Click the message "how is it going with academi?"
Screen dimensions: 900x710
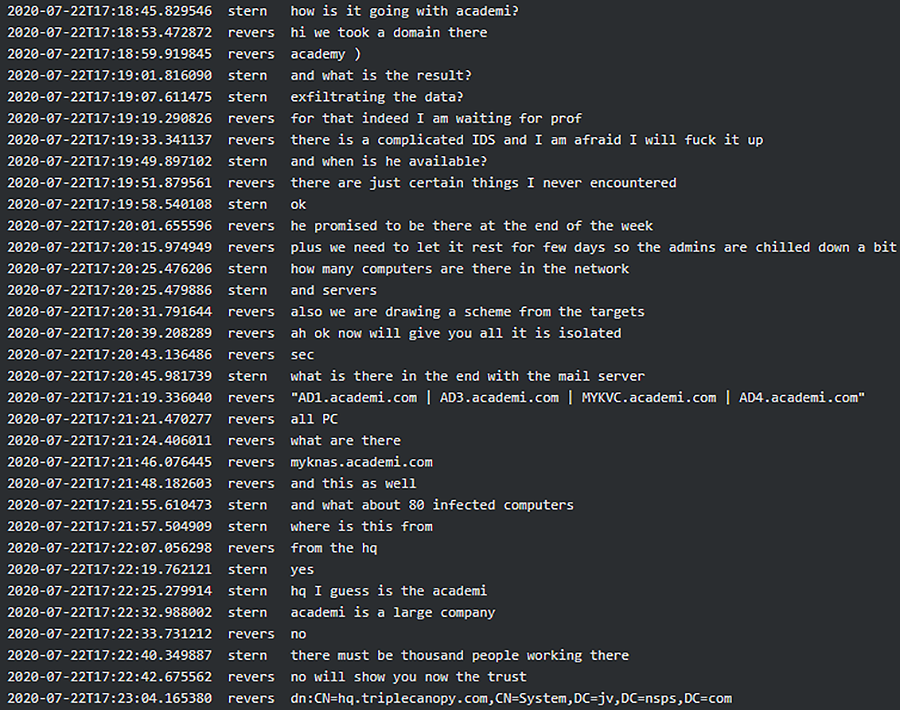point(404,11)
